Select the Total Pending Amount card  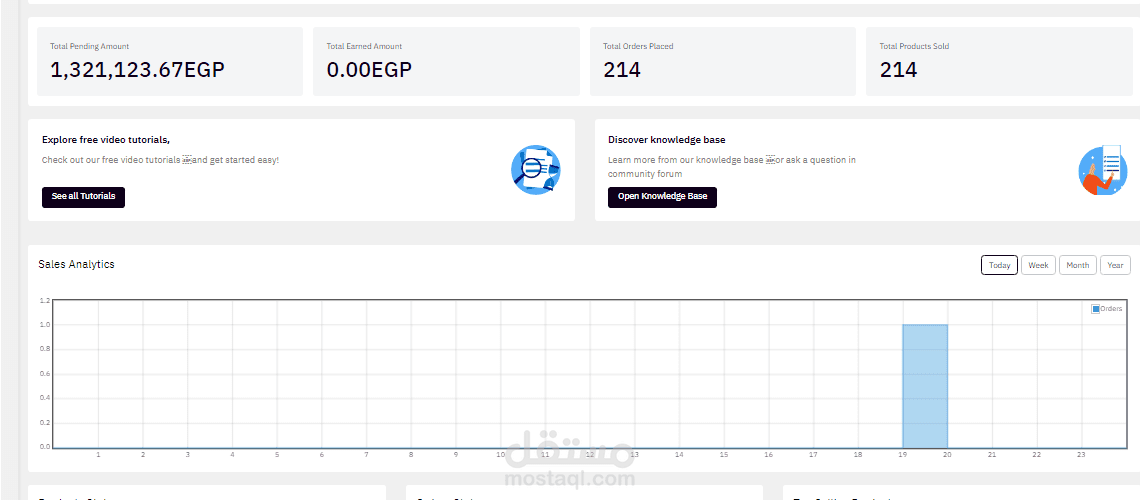click(169, 62)
